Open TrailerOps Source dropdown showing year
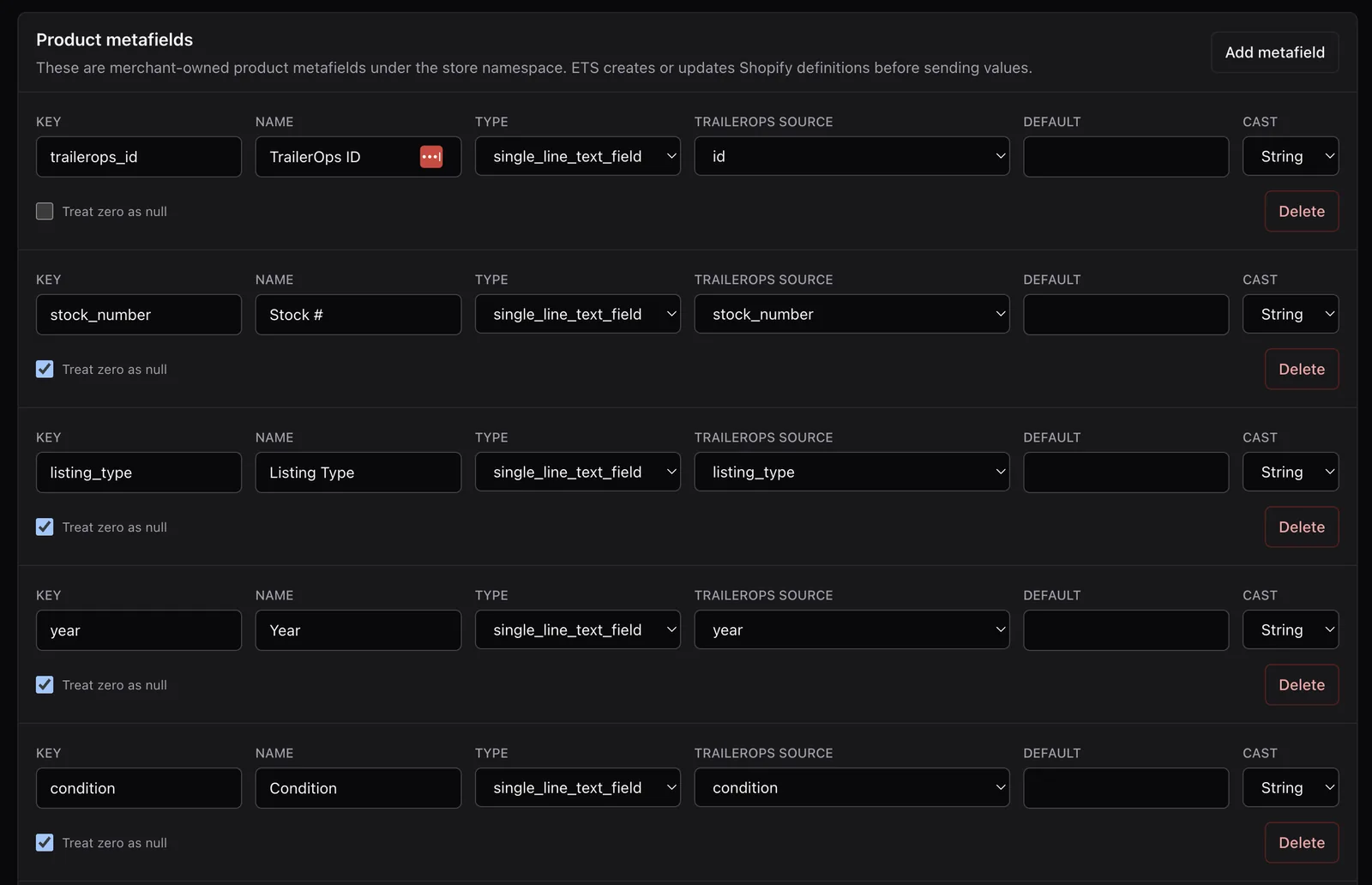Screen dimensions: 1372x885 851,629
